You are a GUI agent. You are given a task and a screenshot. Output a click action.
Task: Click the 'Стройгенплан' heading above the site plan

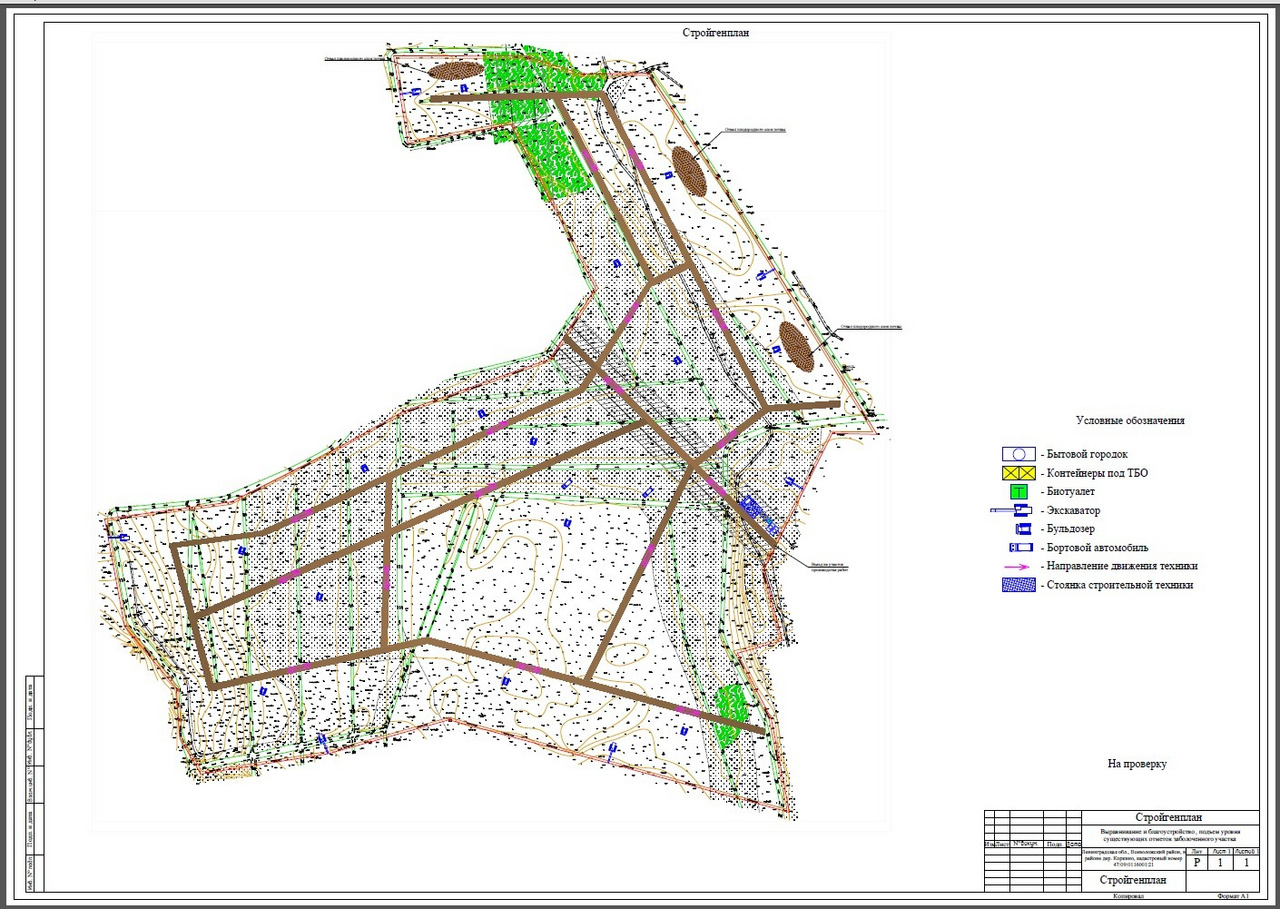click(715, 32)
